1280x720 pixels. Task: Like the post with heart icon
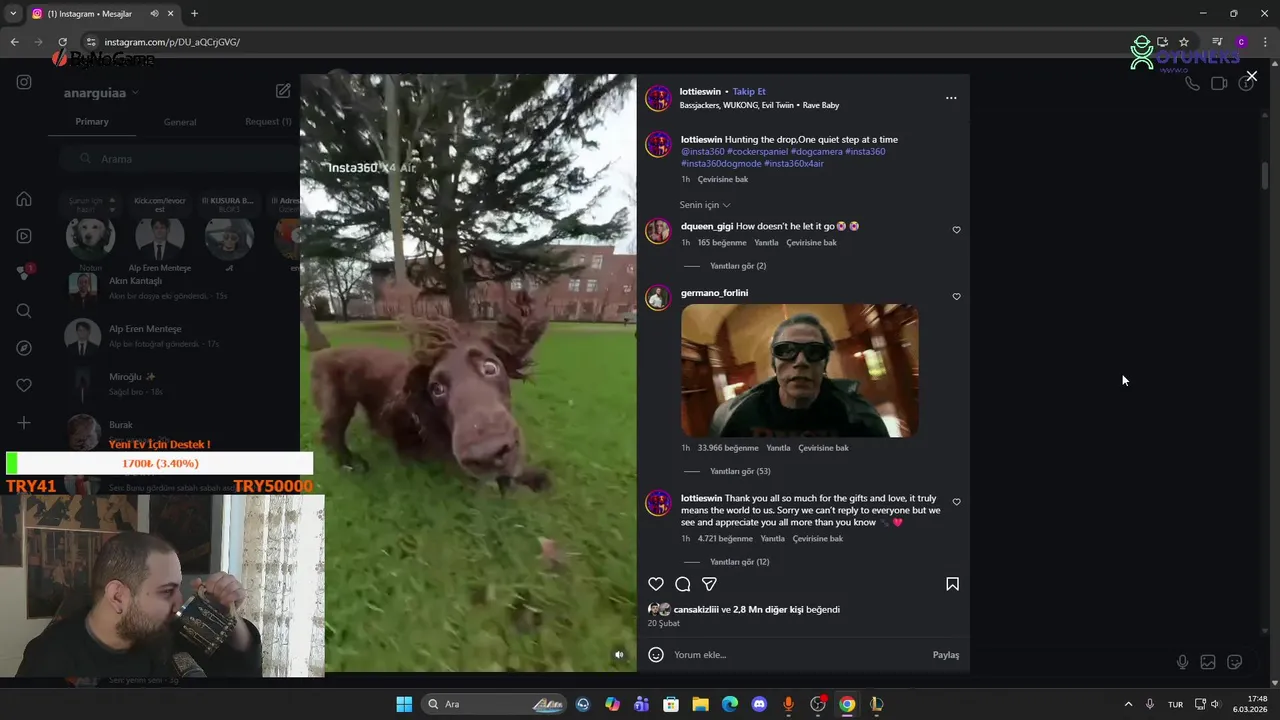[656, 584]
